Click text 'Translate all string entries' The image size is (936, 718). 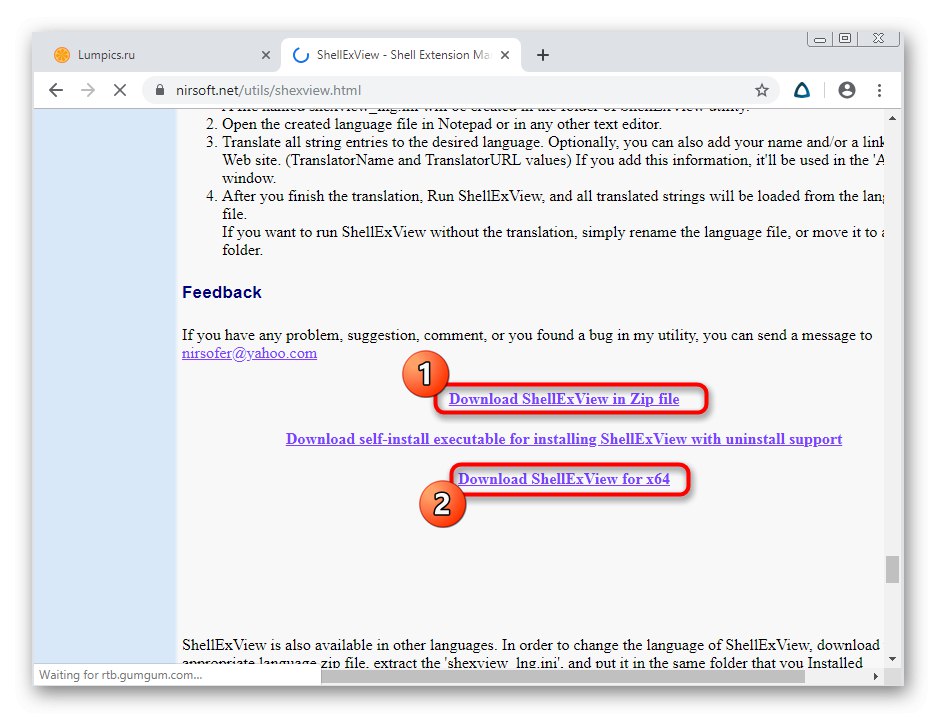coord(304,142)
